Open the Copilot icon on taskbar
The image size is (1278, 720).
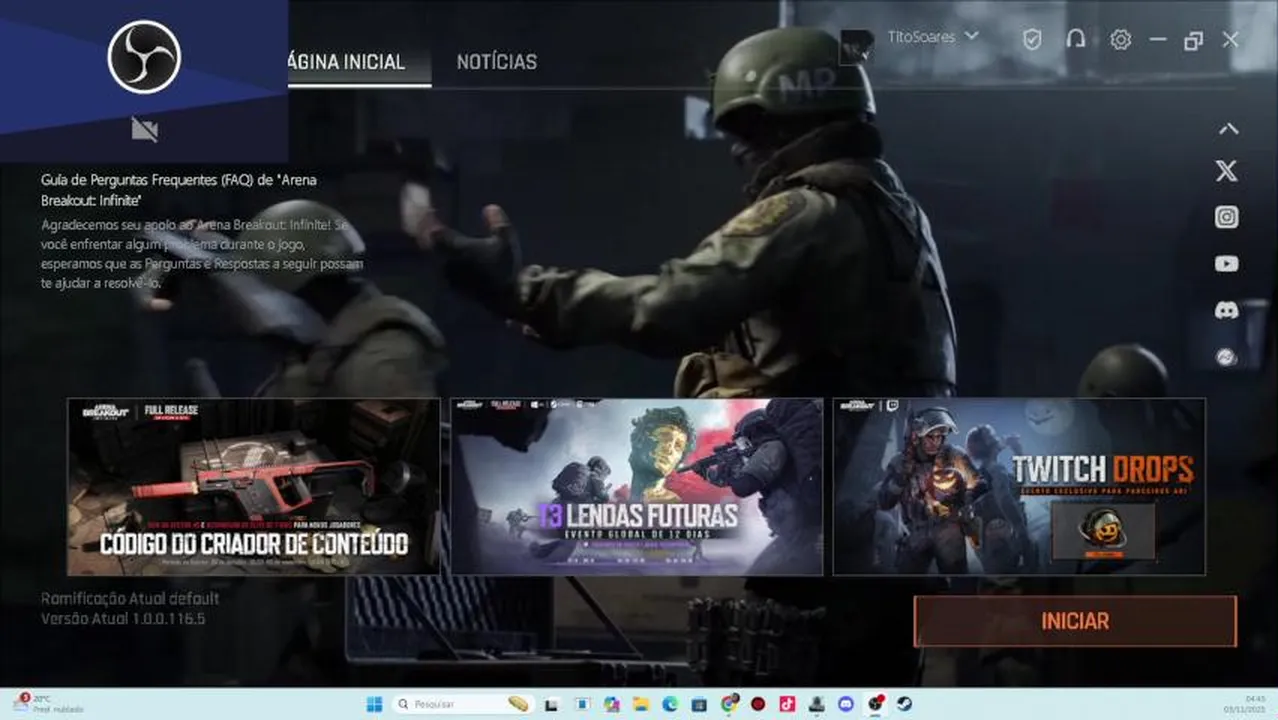click(x=612, y=704)
